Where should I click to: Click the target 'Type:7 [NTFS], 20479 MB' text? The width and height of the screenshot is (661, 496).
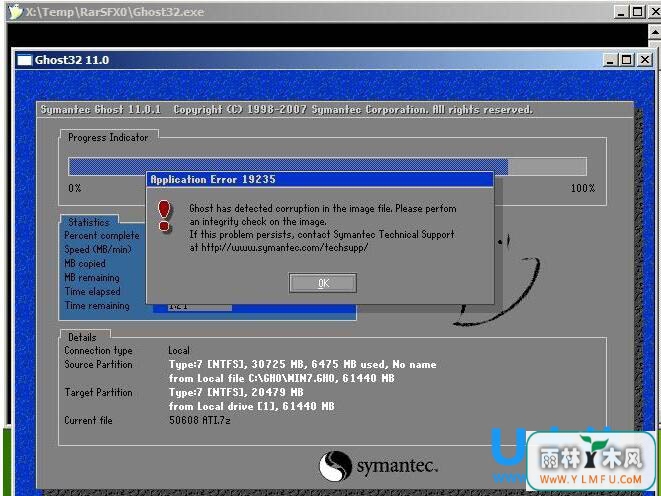point(236,392)
